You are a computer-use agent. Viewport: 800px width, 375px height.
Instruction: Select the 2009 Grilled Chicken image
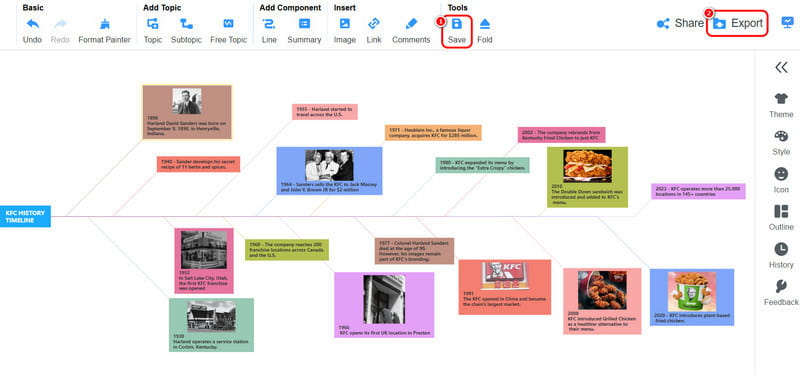click(602, 290)
